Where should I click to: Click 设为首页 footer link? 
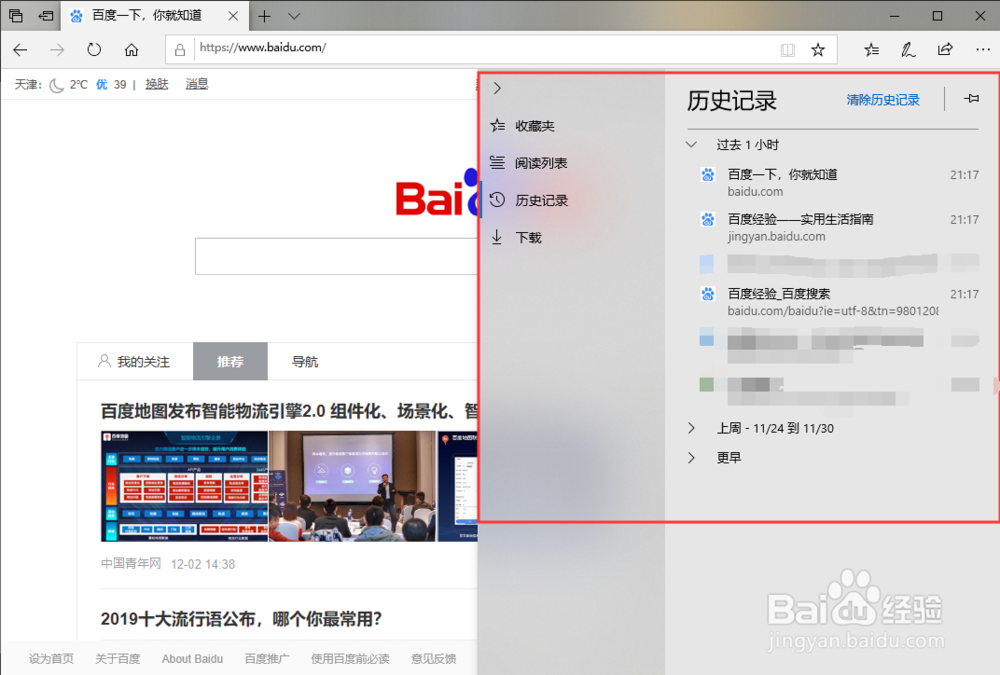pos(51,658)
